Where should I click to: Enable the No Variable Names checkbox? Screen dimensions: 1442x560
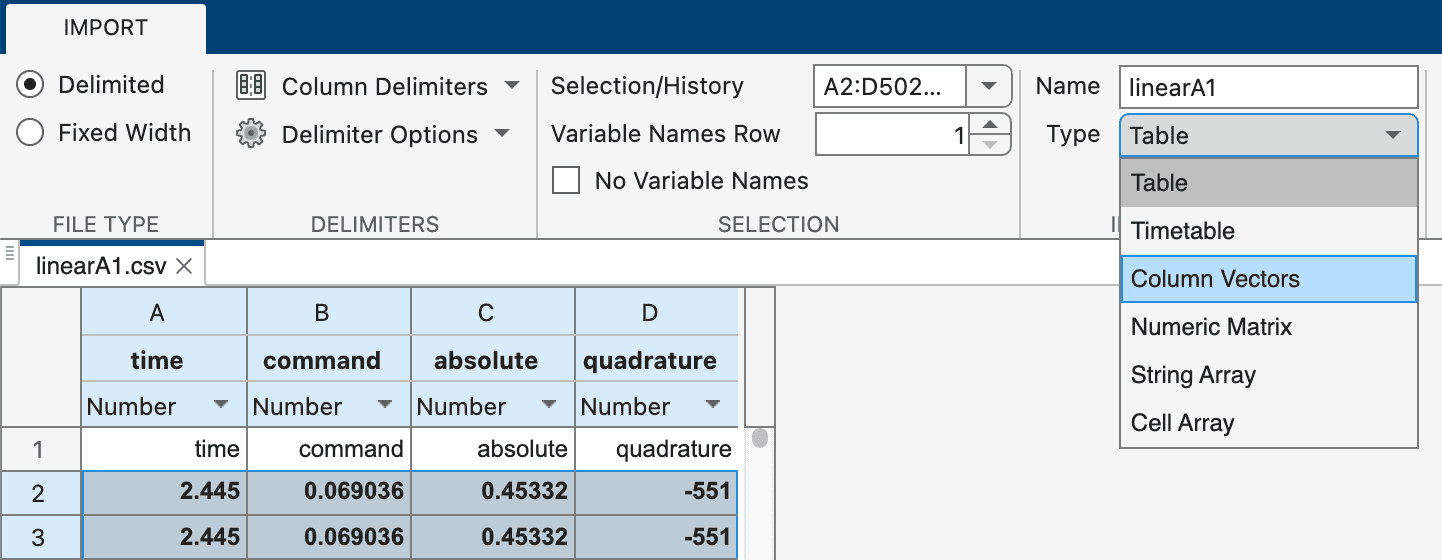566,181
